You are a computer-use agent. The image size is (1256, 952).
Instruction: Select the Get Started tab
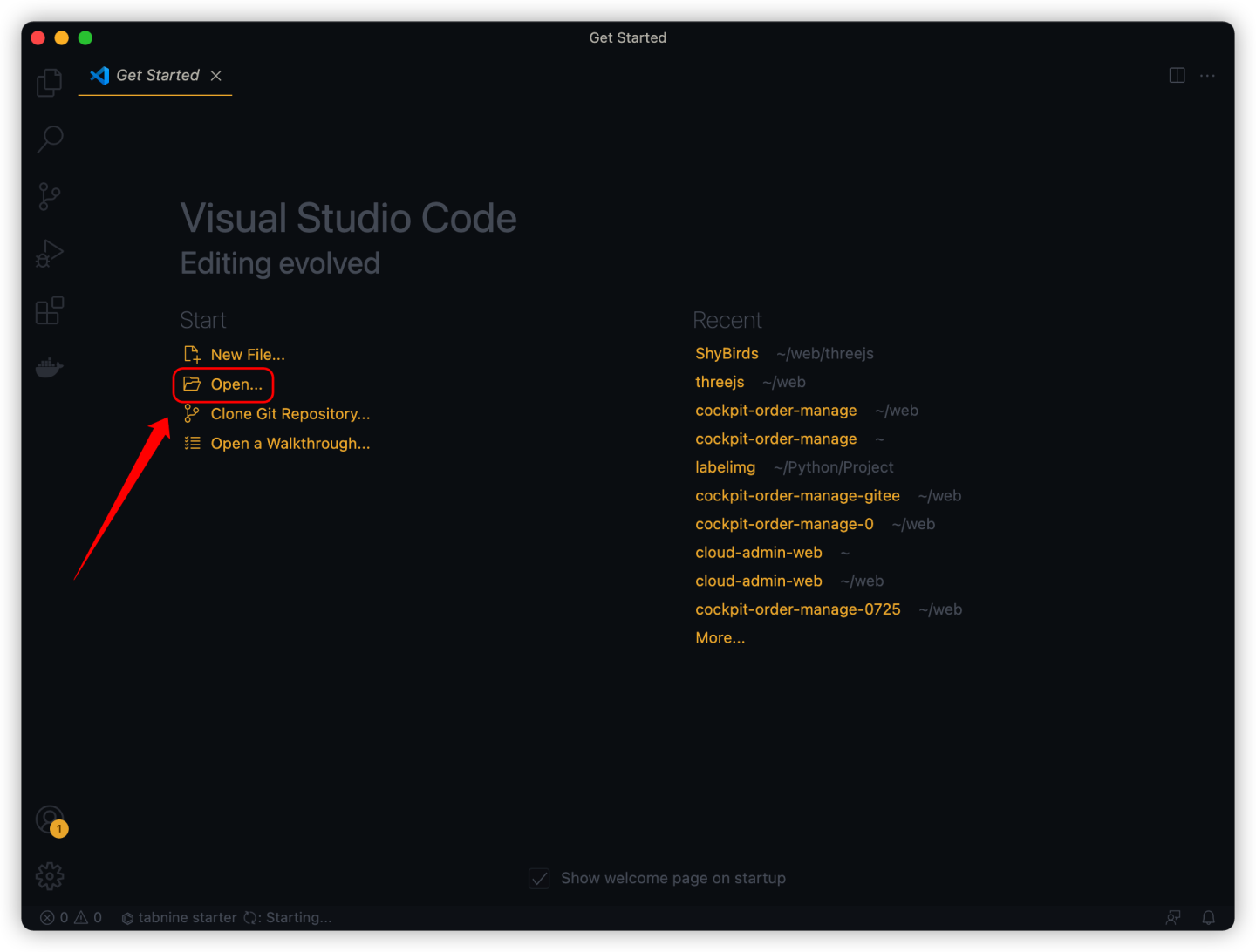coord(157,76)
